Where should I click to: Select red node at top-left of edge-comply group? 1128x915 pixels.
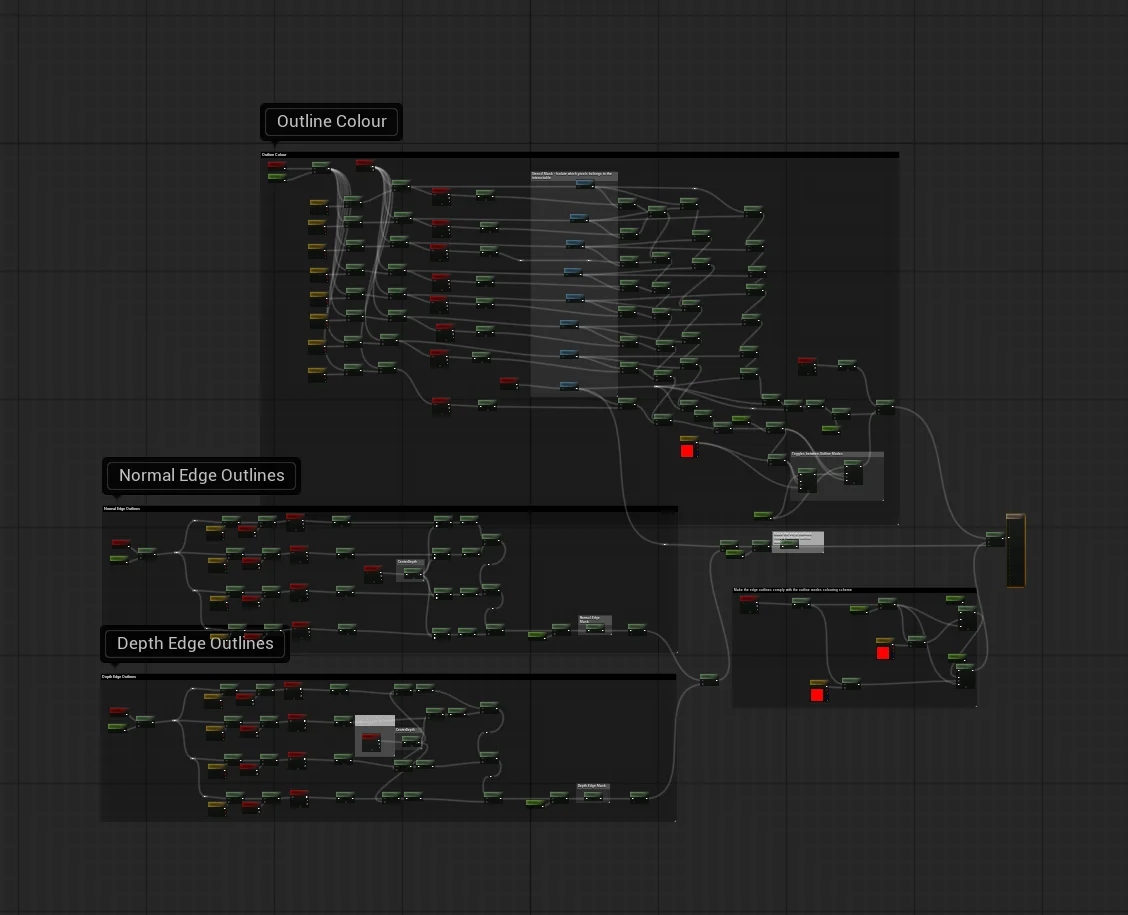click(x=749, y=604)
